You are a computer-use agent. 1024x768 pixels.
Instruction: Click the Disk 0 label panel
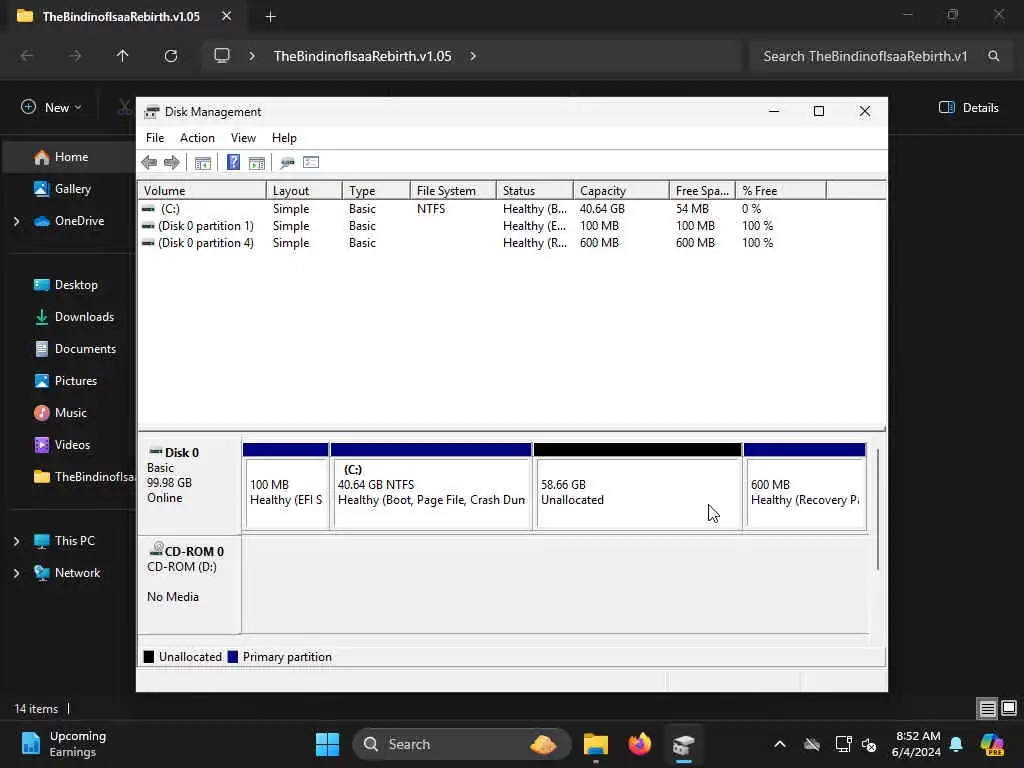click(x=189, y=485)
